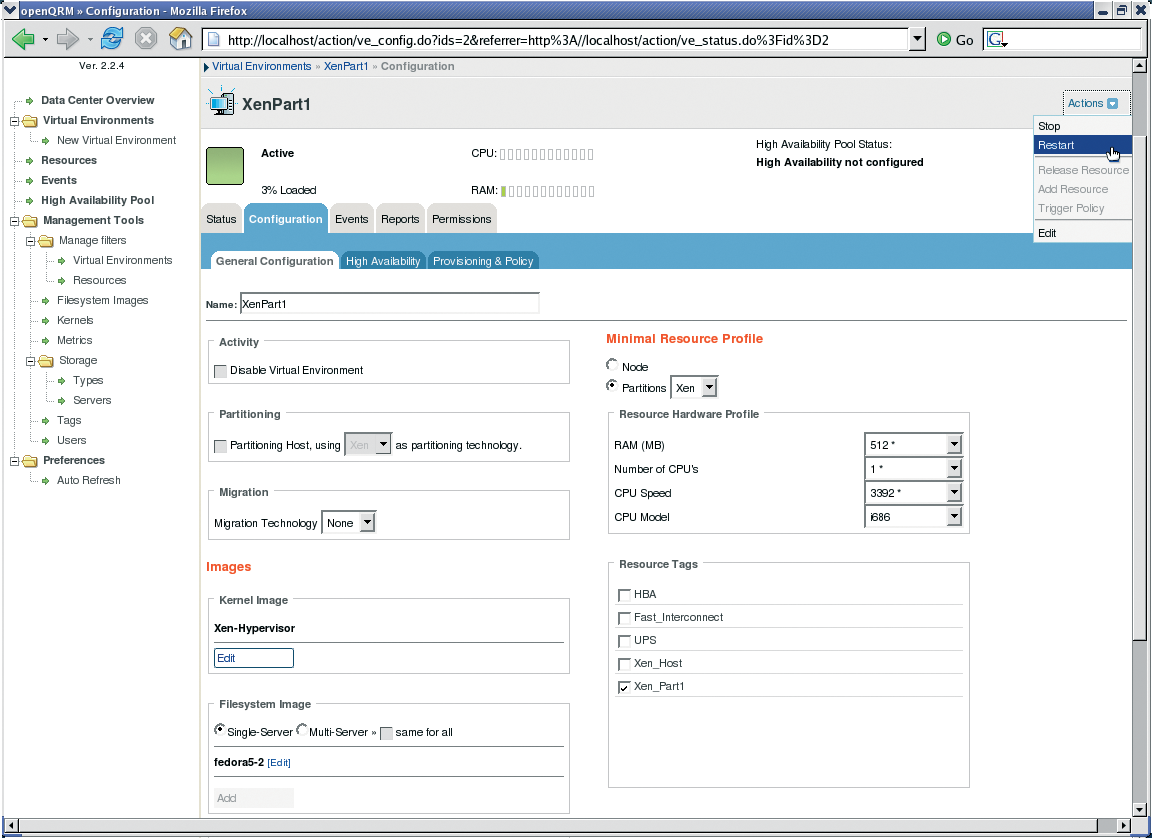Open the Migration Technology dropdown
This screenshot has height=838, width=1152.
349,523
